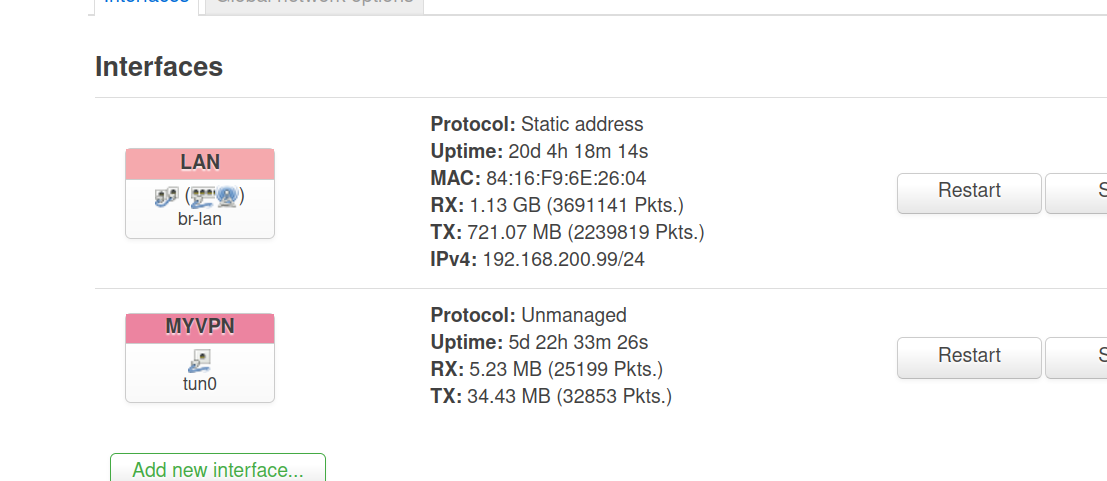This screenshot has height=481, width=1107.
Task: Restart the LAN interface
Action: pos(968,191)
